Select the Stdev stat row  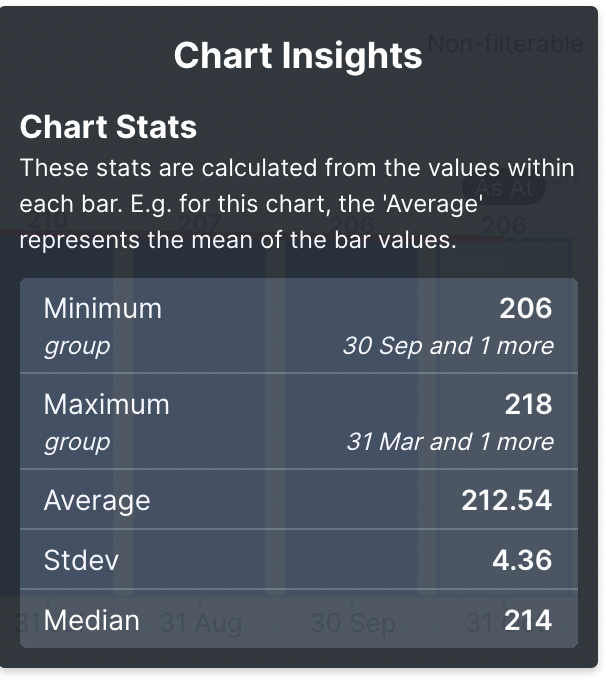(x=298, y=560)
